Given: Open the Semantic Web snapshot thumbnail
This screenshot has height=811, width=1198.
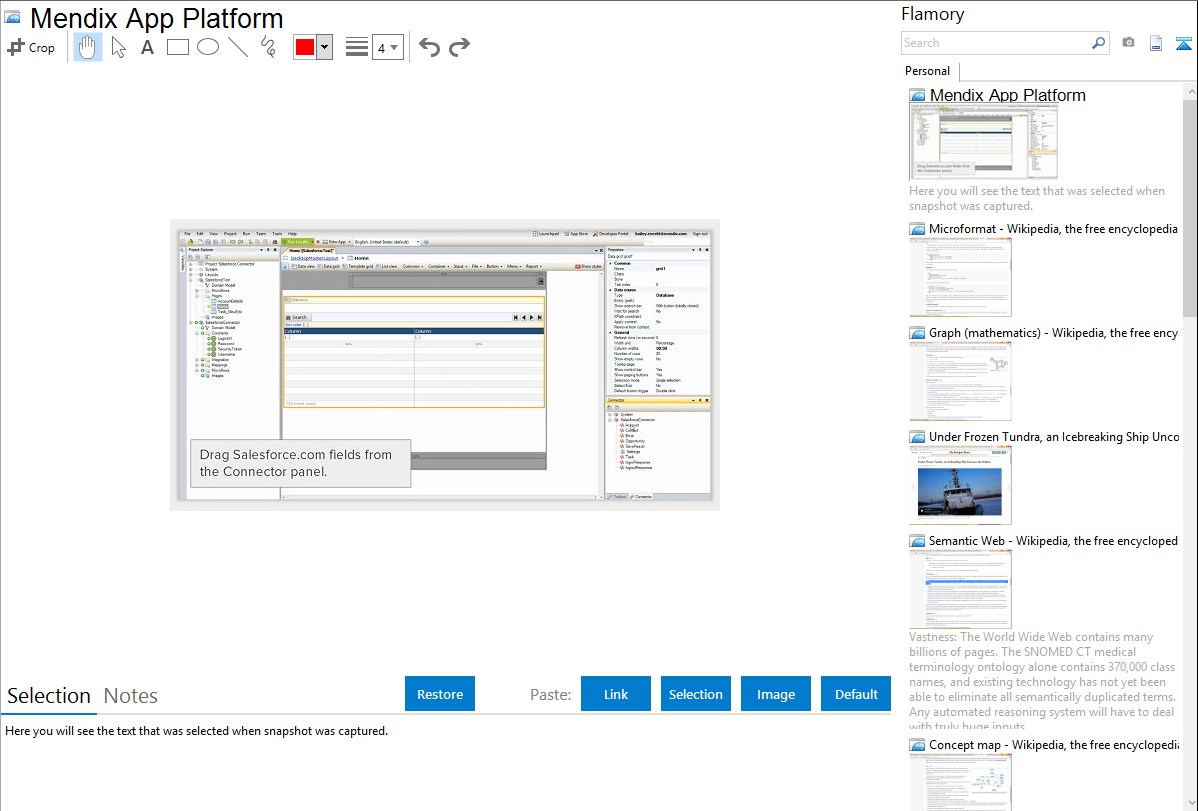Looking at the screenshot, I should pyautogui.click(x=960, y=589).
